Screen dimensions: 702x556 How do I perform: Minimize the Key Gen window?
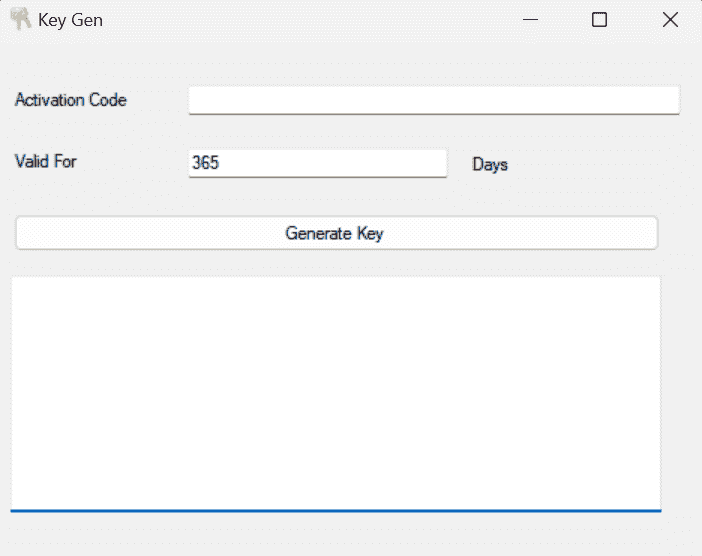[530, 20]
